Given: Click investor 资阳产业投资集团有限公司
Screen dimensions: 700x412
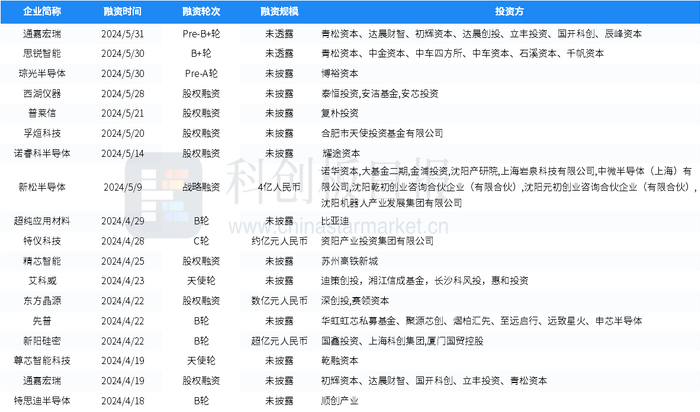Looking at the screenshot, I should pos(377,241).
